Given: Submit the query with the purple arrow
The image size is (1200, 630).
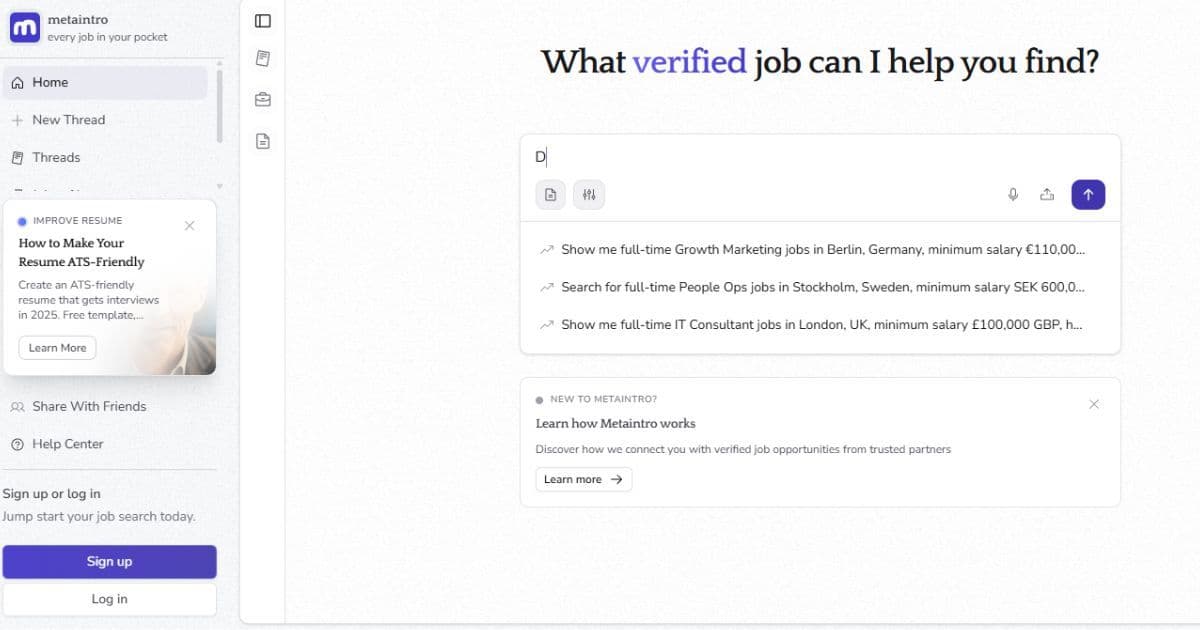Looking at the screenshot, I should [x=1088, y=194].
